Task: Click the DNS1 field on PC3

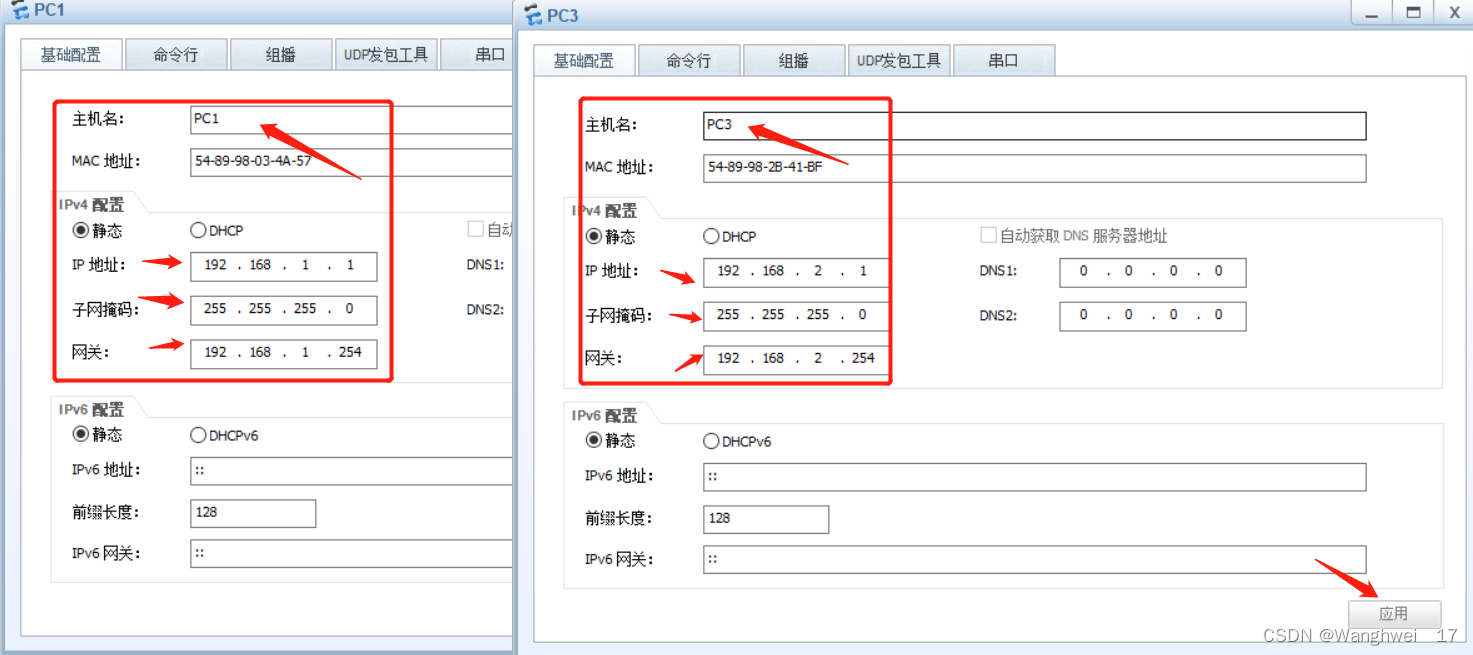Action: point(1152,271)
